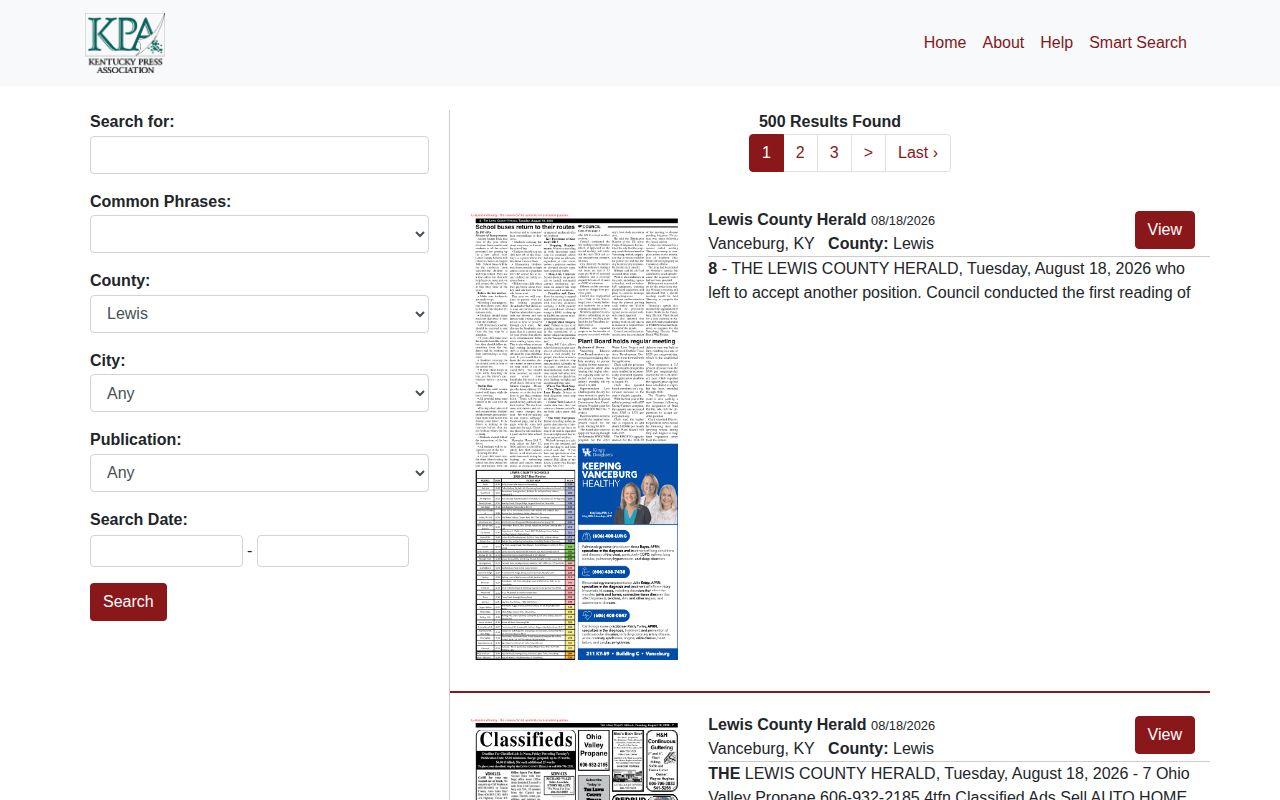Click the second Lewis County Herald title
The width and height of the screenshot is (1280, 800).
(787, 725)
